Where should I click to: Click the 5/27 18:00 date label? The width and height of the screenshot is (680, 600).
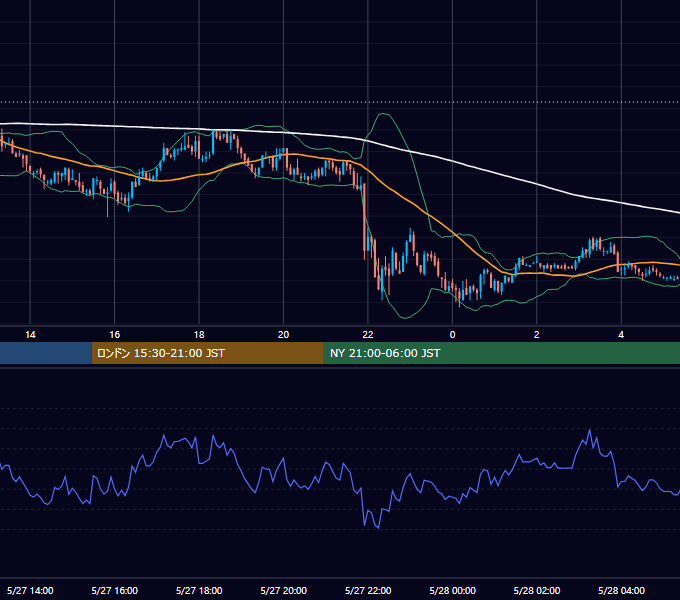(199, 590)
